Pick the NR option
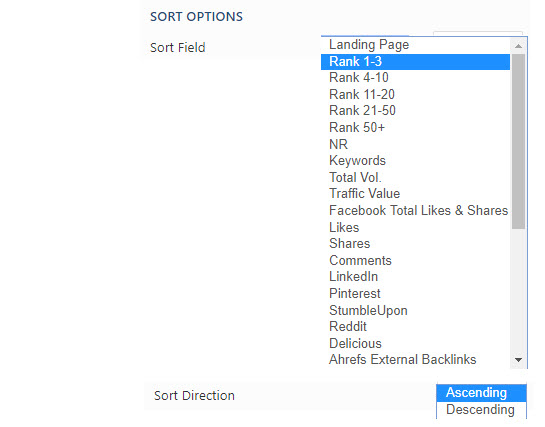 415,144
